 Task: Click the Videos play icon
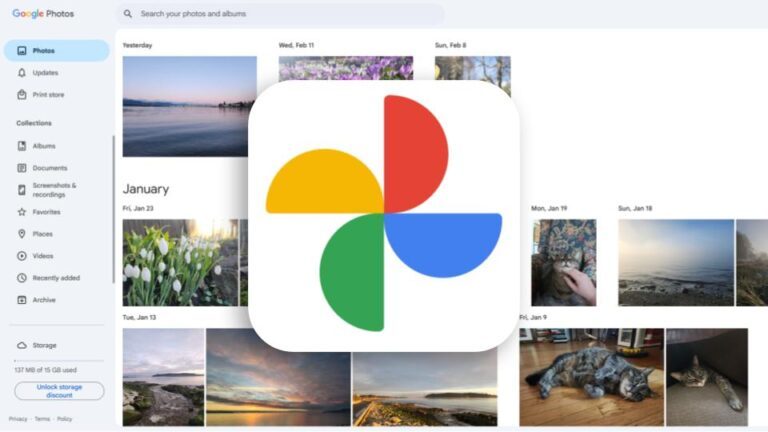(x=22, y=256)
